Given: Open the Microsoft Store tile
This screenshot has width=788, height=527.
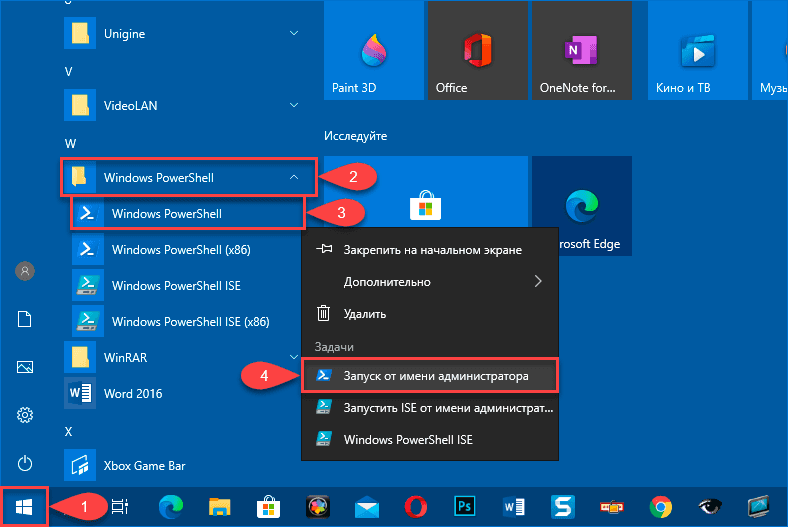Looking at the screenshot, I should click(426, 192).
